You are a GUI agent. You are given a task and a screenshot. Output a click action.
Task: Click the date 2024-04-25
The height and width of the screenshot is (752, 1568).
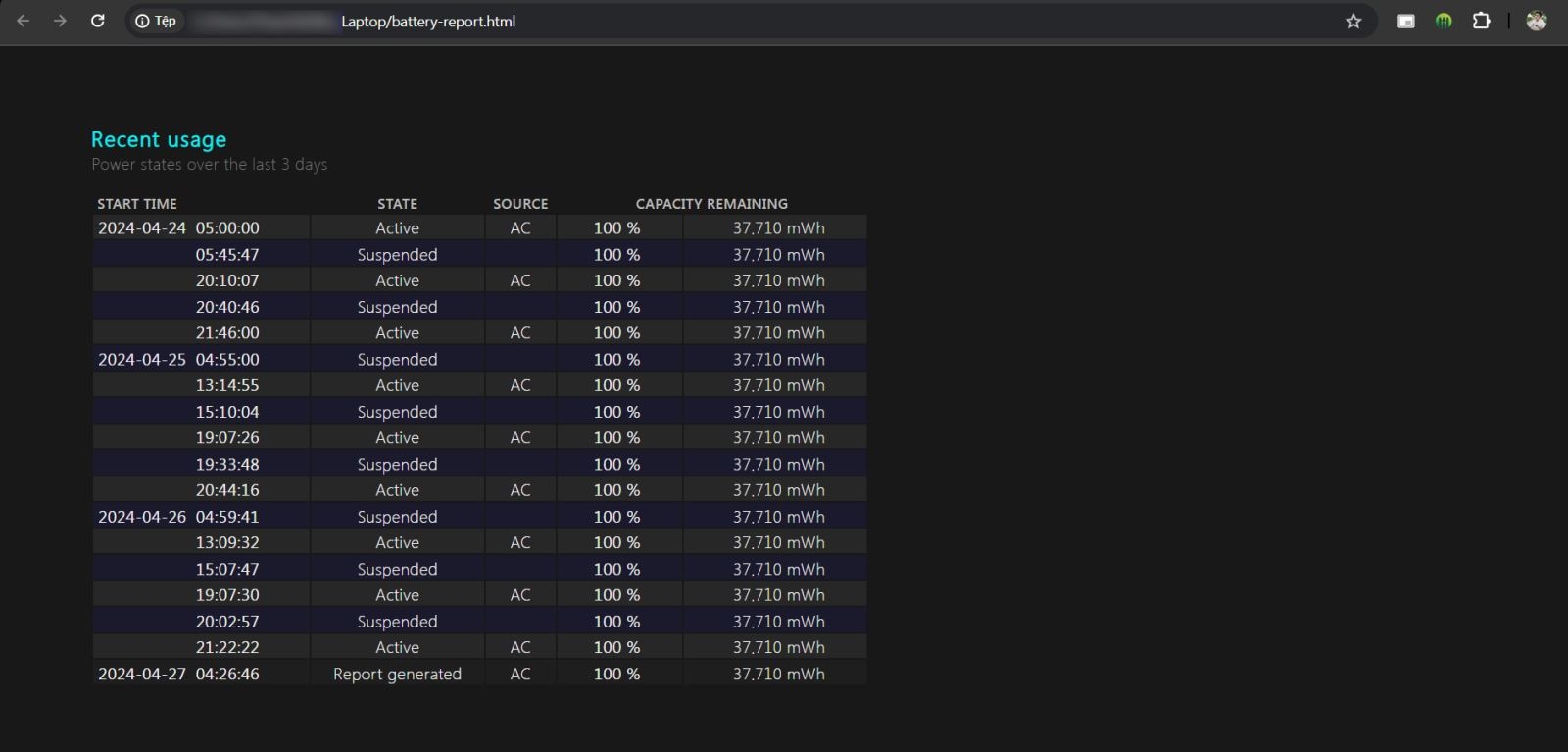point(142,359)
